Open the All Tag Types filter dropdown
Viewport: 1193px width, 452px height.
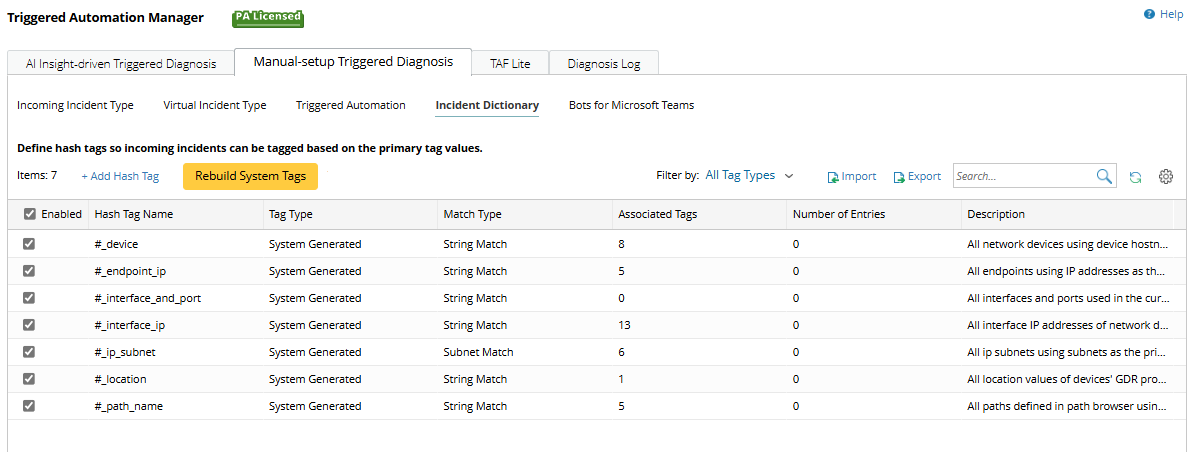[749, 175]
